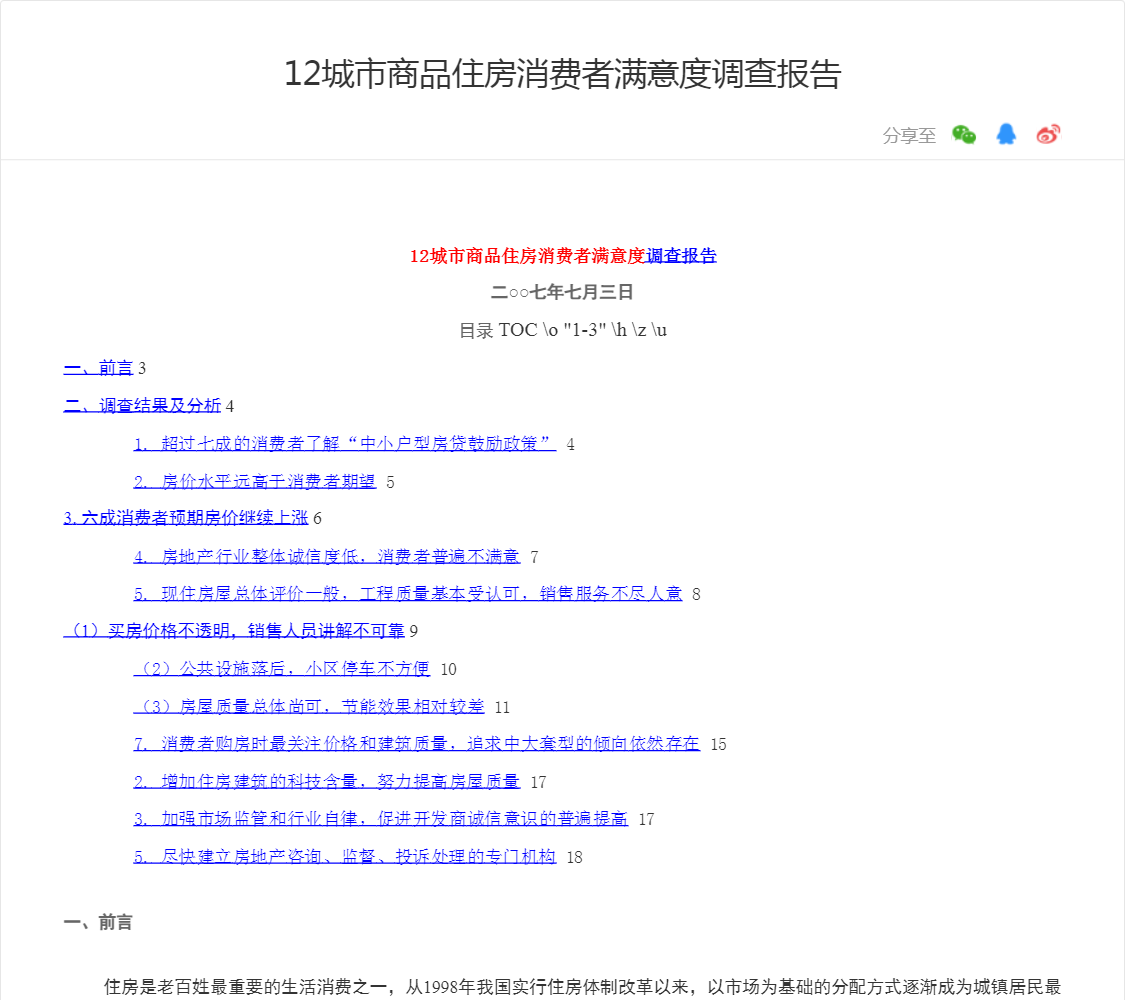The height and width of the screenshot is (1000, 1125).
Task: Open link 房地产行业整体诚信度低
Action: coord(326,557)
